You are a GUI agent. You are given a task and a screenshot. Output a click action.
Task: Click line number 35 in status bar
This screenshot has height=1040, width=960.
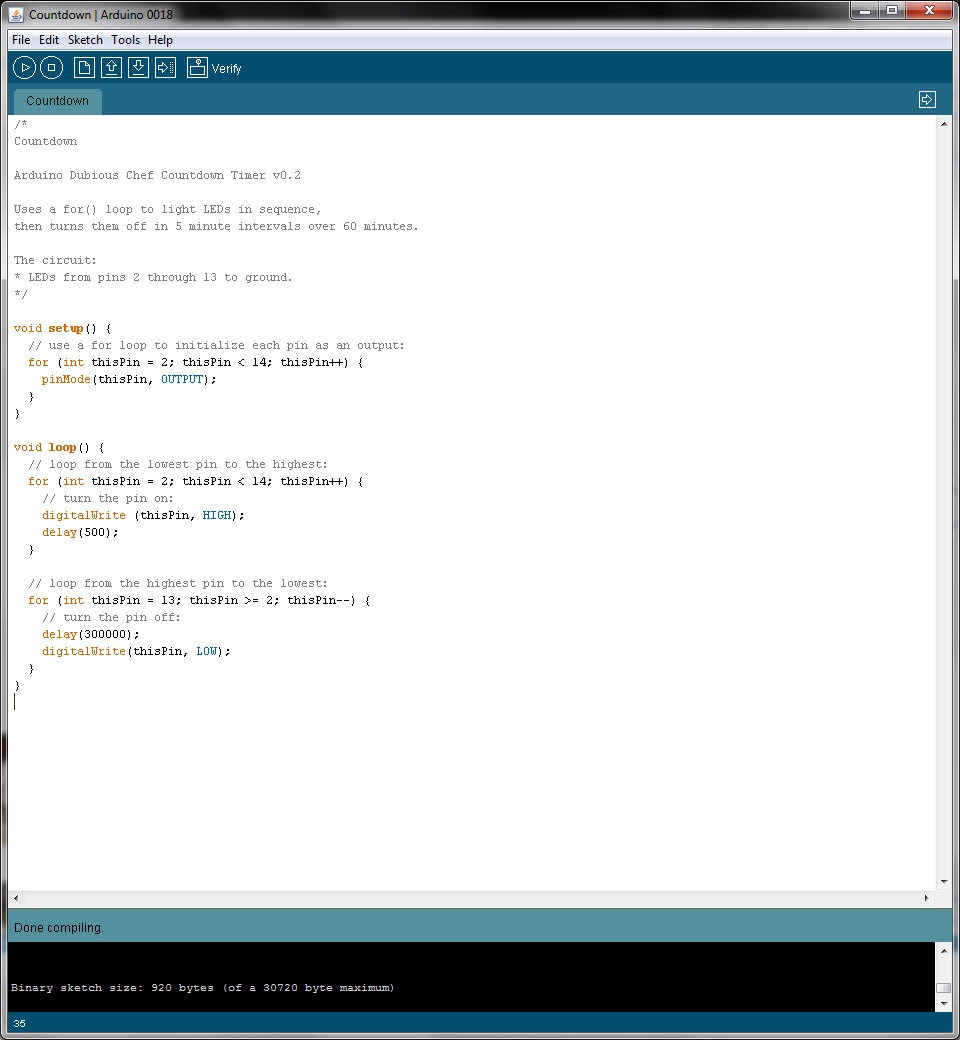pyautogui.click(x=19, y=1023)
